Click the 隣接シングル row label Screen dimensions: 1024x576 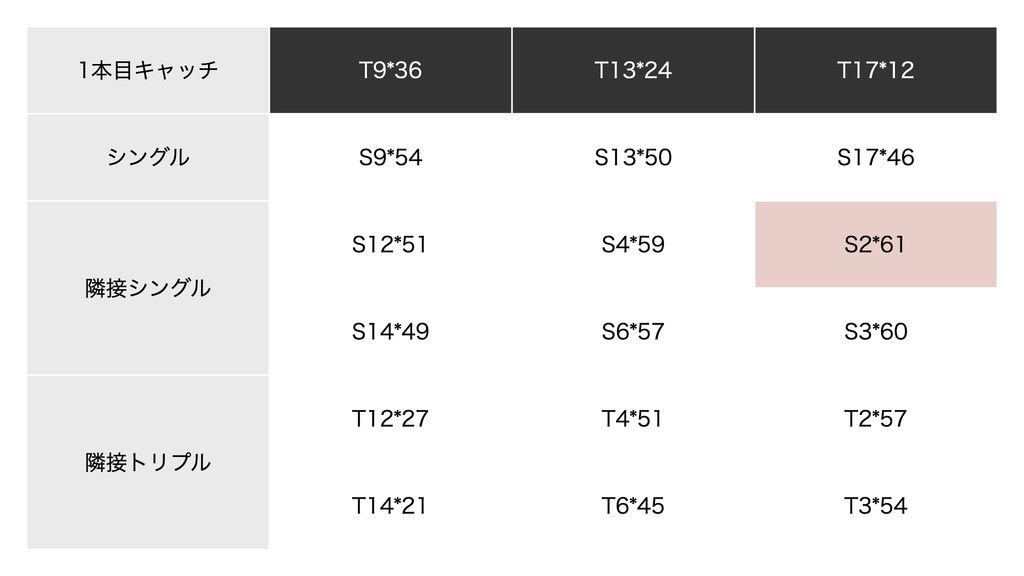pos(148,288)
